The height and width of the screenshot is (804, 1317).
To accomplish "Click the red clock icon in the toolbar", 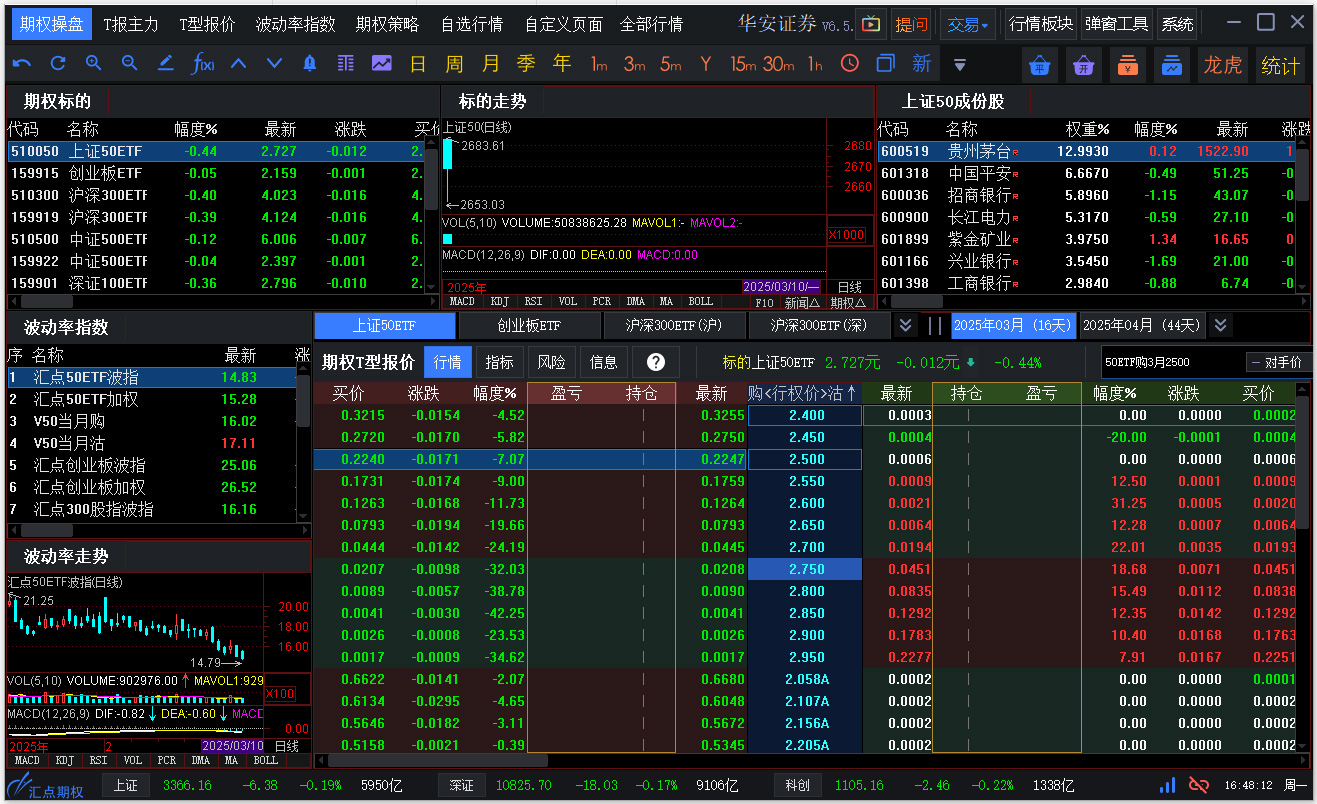I will [850, 64].
